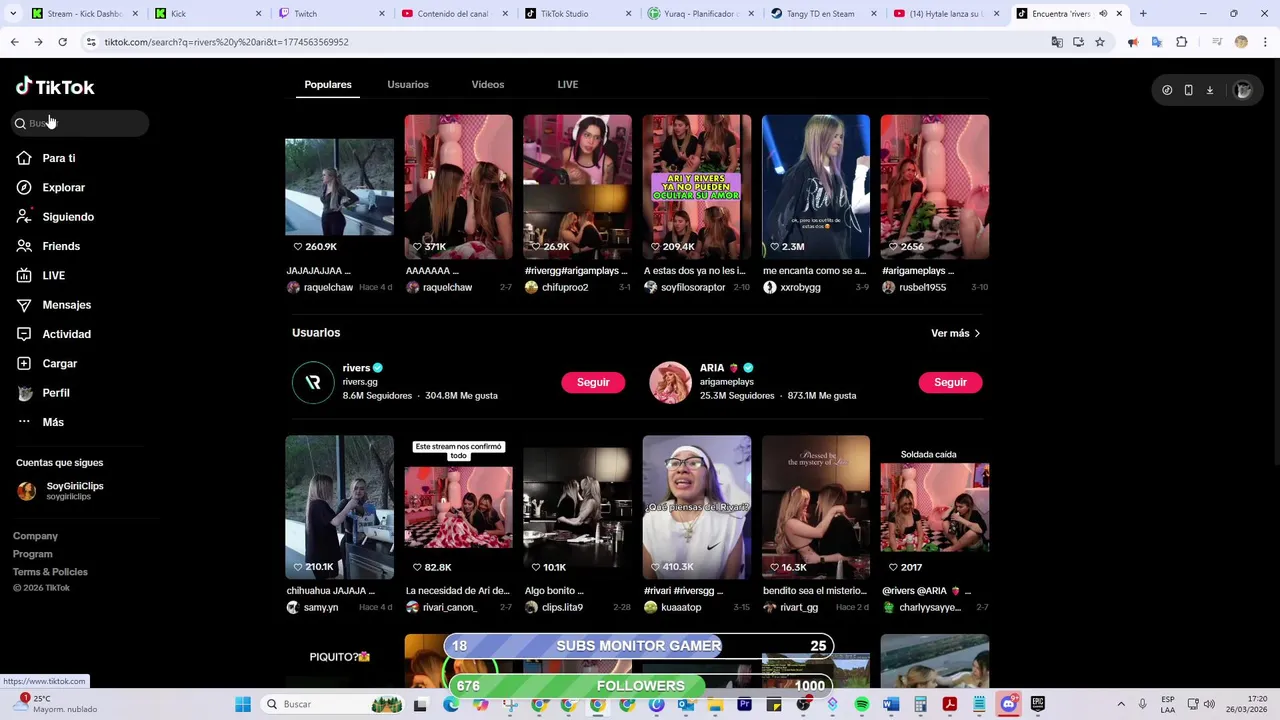This screenshot has height=720, width=1280.
Task: Click Chrome profile avatar
Action: point(1241,42)
